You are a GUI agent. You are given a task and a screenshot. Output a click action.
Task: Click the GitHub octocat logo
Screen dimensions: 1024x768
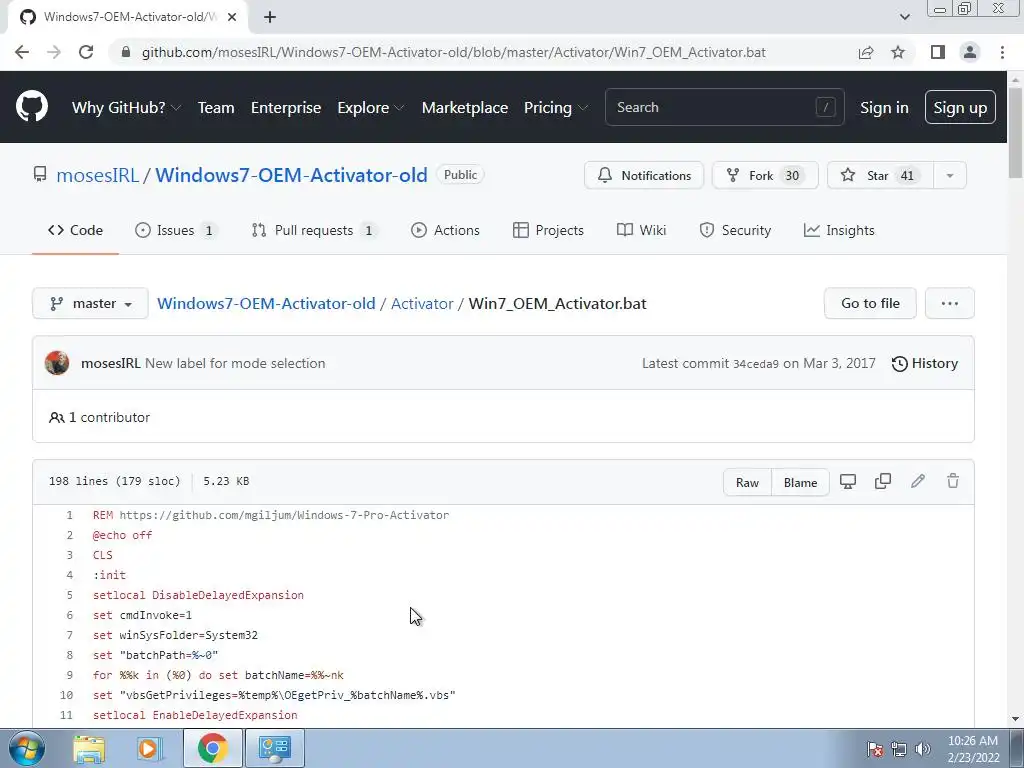pos(31,107)
